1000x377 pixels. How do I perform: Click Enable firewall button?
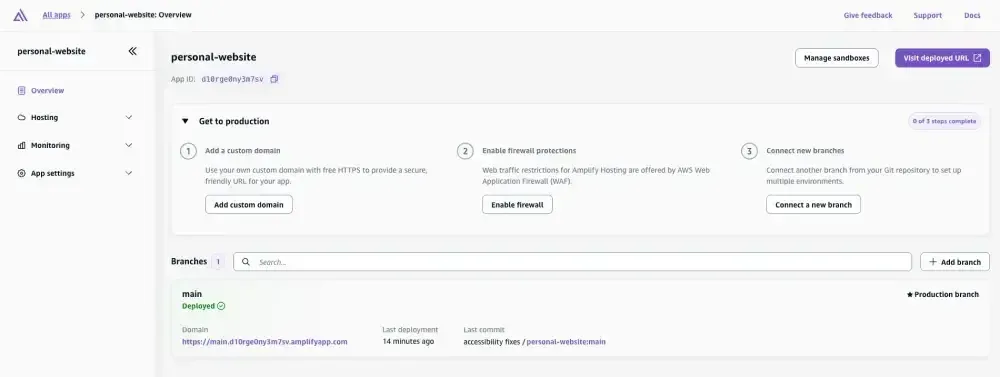517,205
